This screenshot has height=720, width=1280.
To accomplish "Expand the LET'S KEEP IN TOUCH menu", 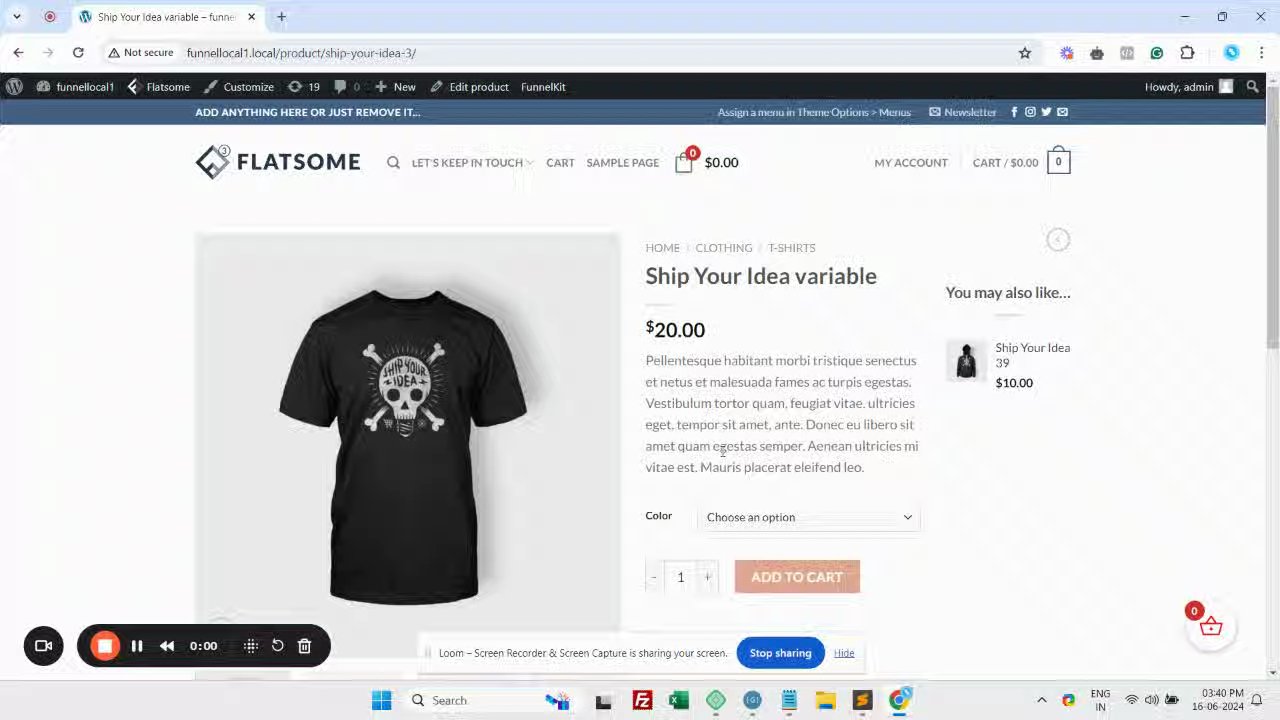I will click(x=472, y=162).
